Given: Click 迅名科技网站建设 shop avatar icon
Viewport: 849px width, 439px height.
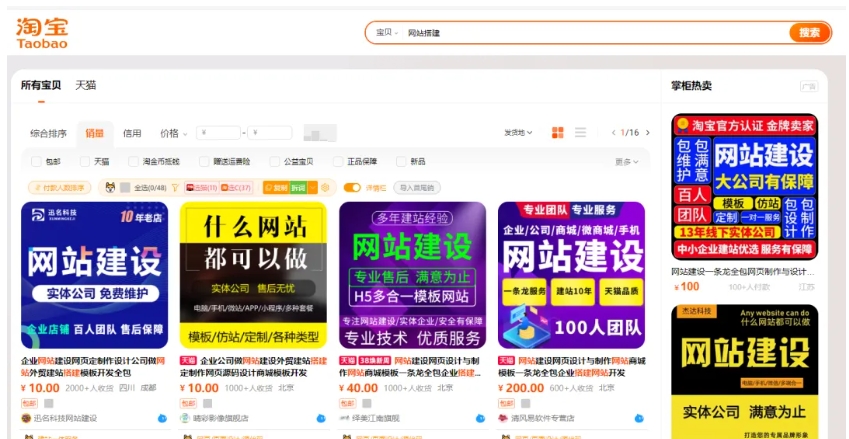Looking at the screenshot, I should click(26, 418).
